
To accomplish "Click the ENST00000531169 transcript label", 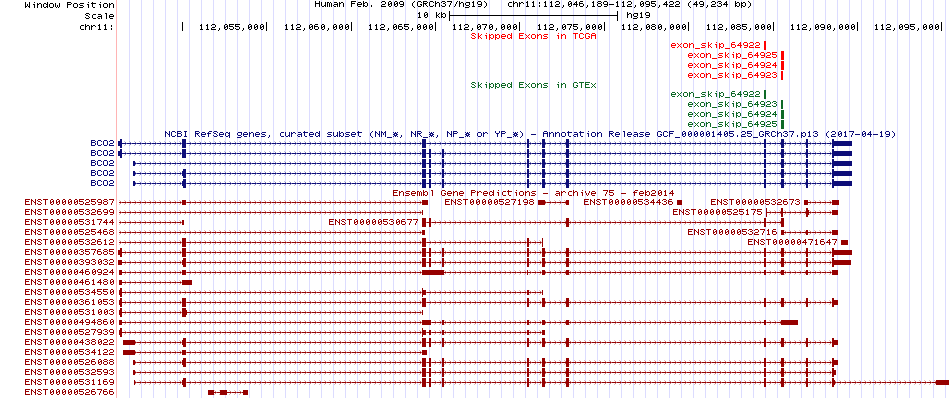I will [70, 382].
